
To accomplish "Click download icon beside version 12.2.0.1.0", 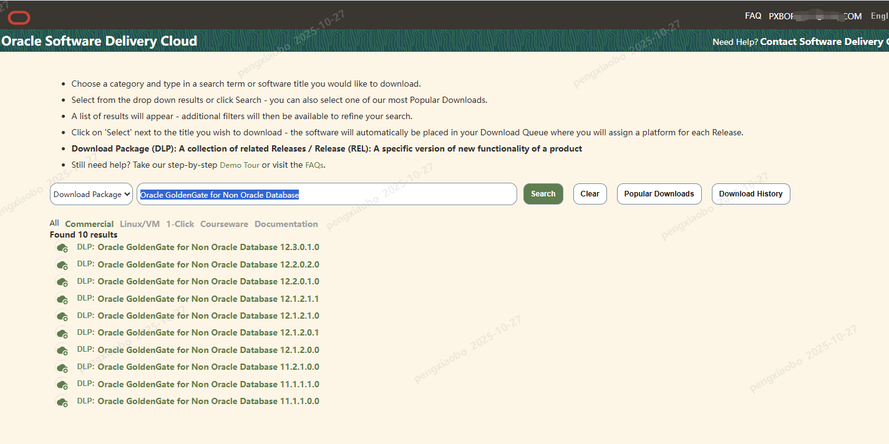I will [x=62, y=282].
